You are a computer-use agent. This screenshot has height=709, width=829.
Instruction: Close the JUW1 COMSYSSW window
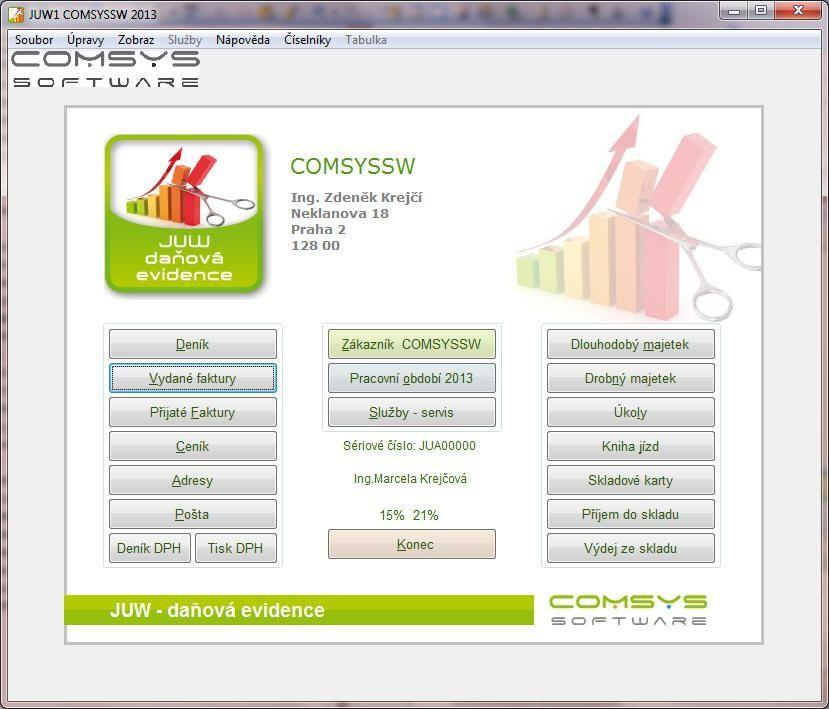(x=798, y=11)
